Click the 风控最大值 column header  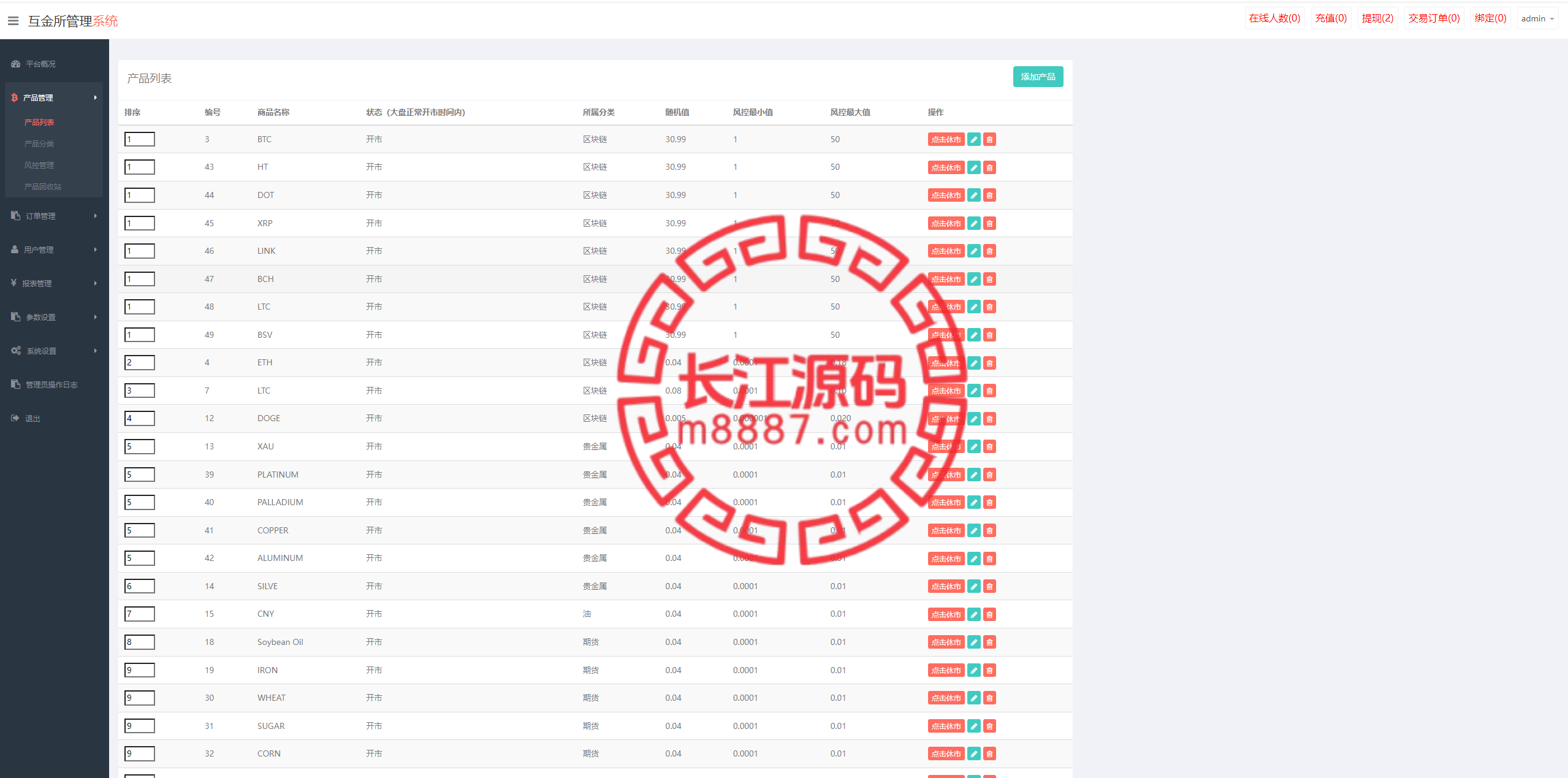850,112
